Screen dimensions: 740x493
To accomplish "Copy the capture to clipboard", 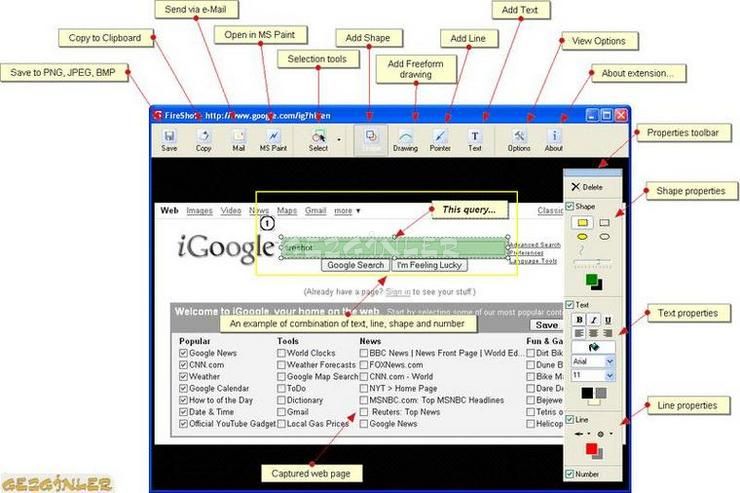I will pyautogui.click(x=203, y=140).
